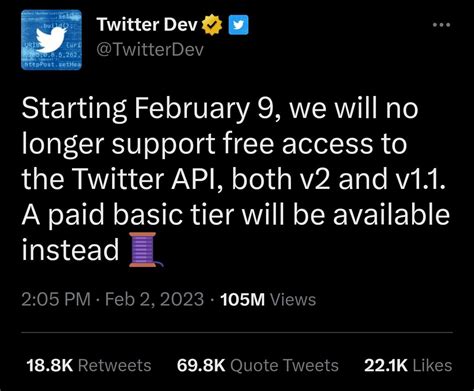The height and width of the screenshot is (391, 474).
Task: Click the Views label
Action: click(x=293, y=299)
